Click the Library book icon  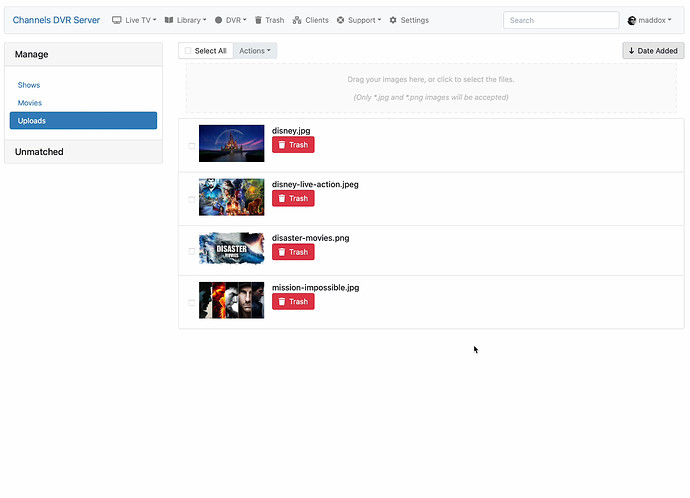point(169,20)
